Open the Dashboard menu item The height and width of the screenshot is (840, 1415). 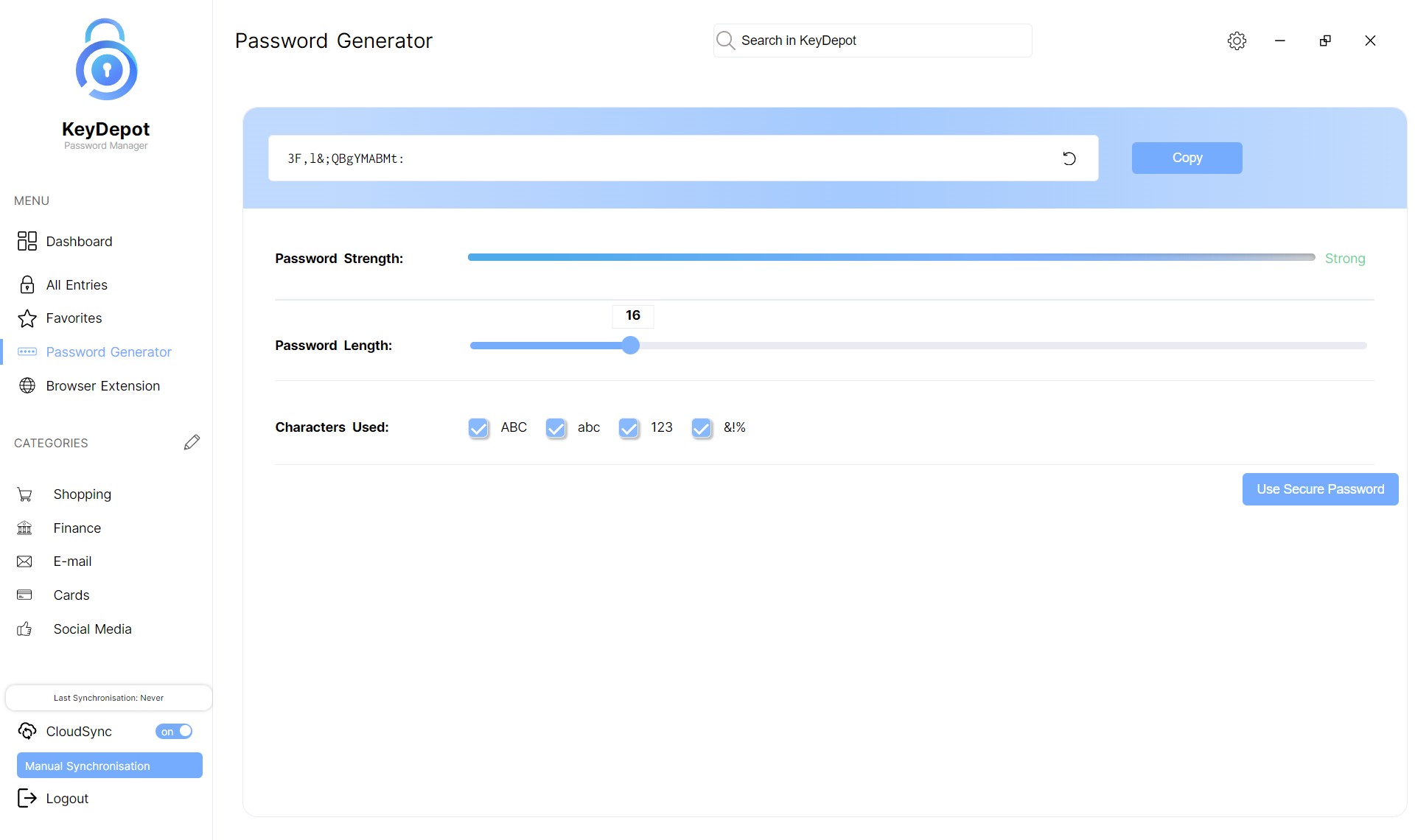point(79,242)
